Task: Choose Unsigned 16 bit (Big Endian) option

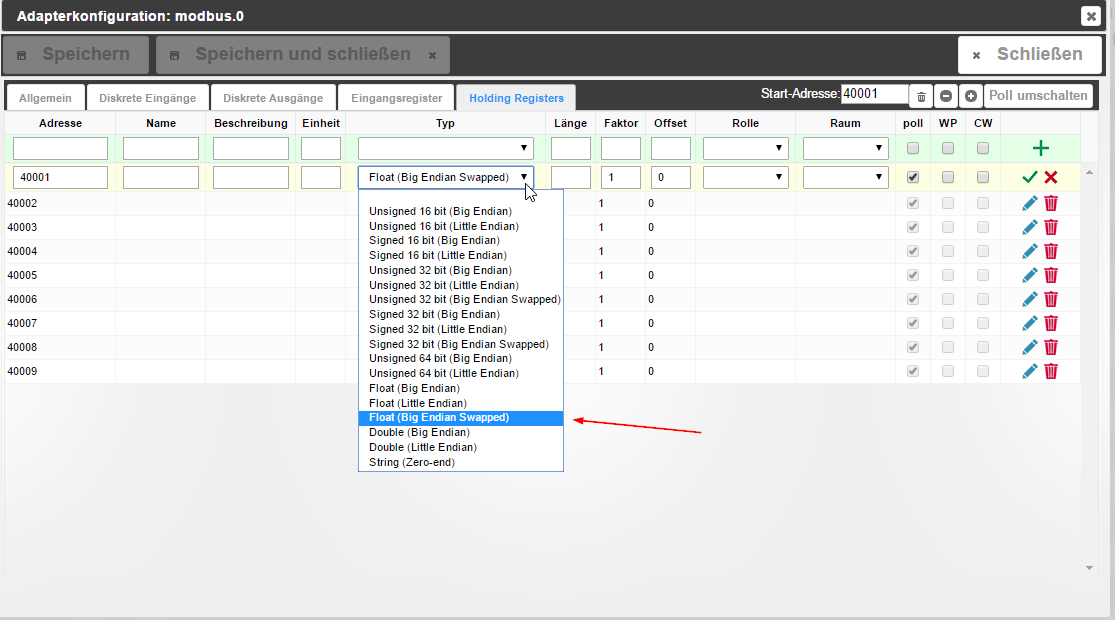Action: tap(461, 211)
